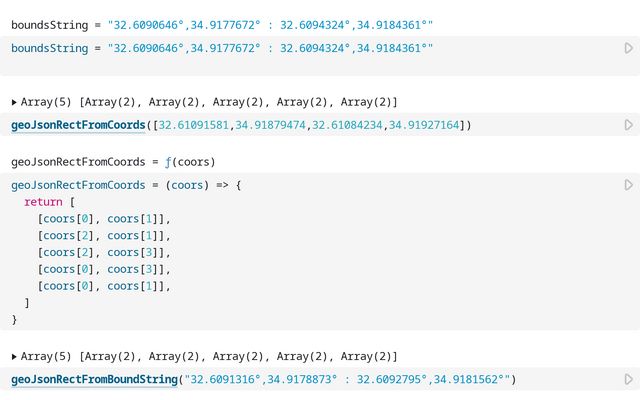Click the code line [coors[2], coors[1]]
The height and width of the screenshot is (400, 640).
point(104,236)
